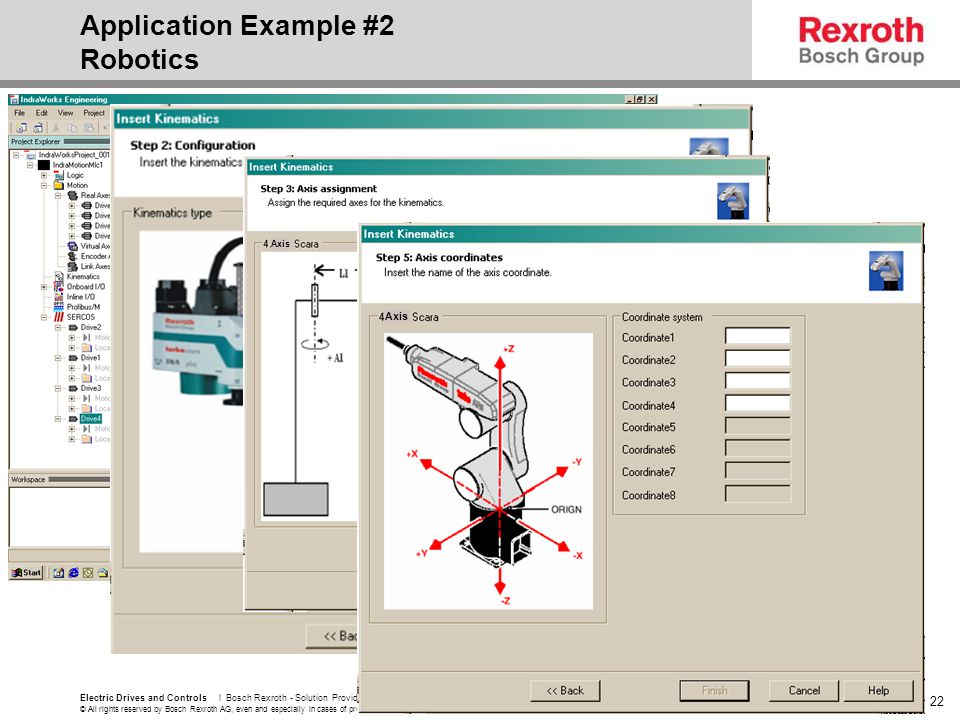Open Internet Explorer from quick launch
Viewport: 960px width, 720px height.
coord(73,573)
